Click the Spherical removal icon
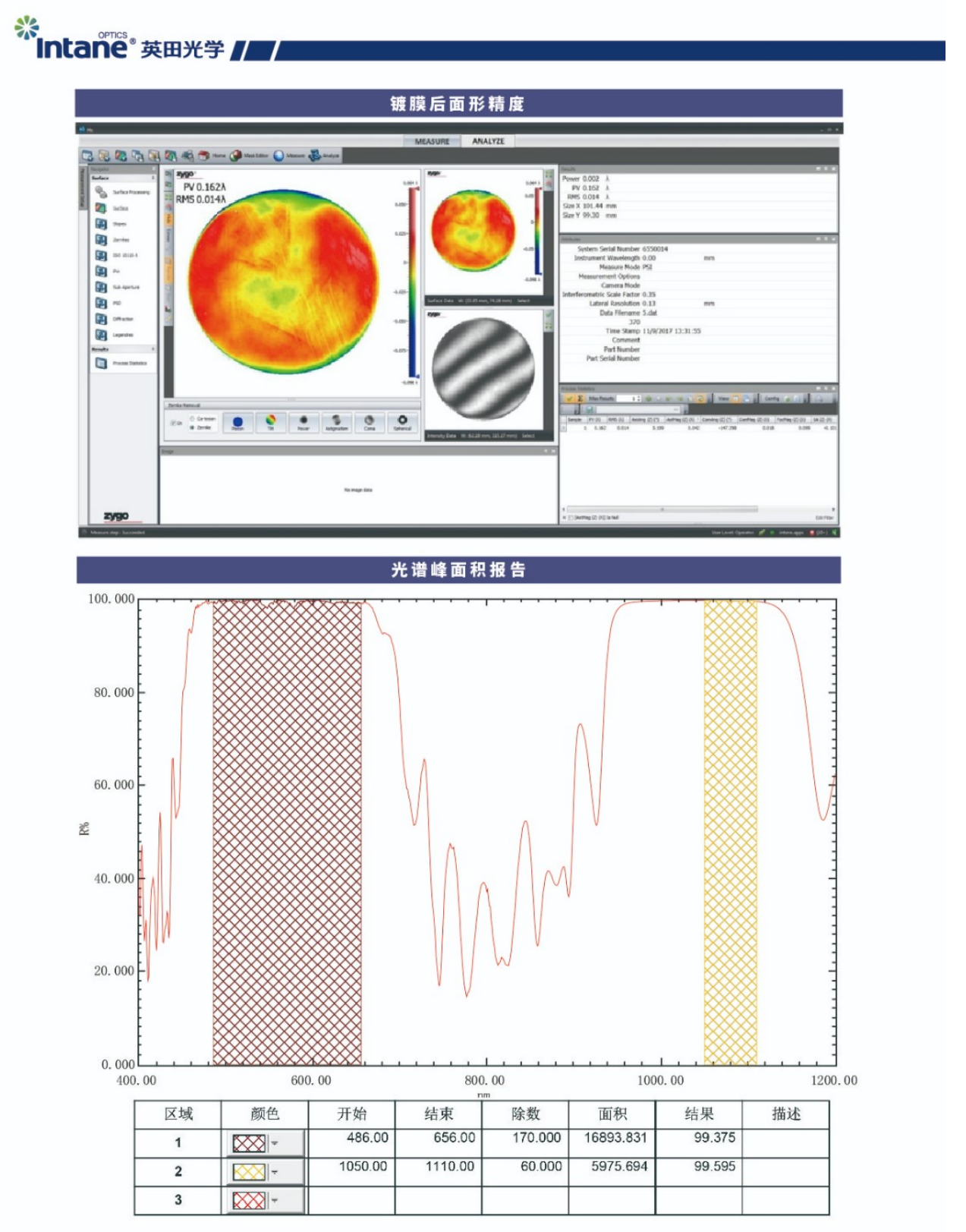 point(402,421)
